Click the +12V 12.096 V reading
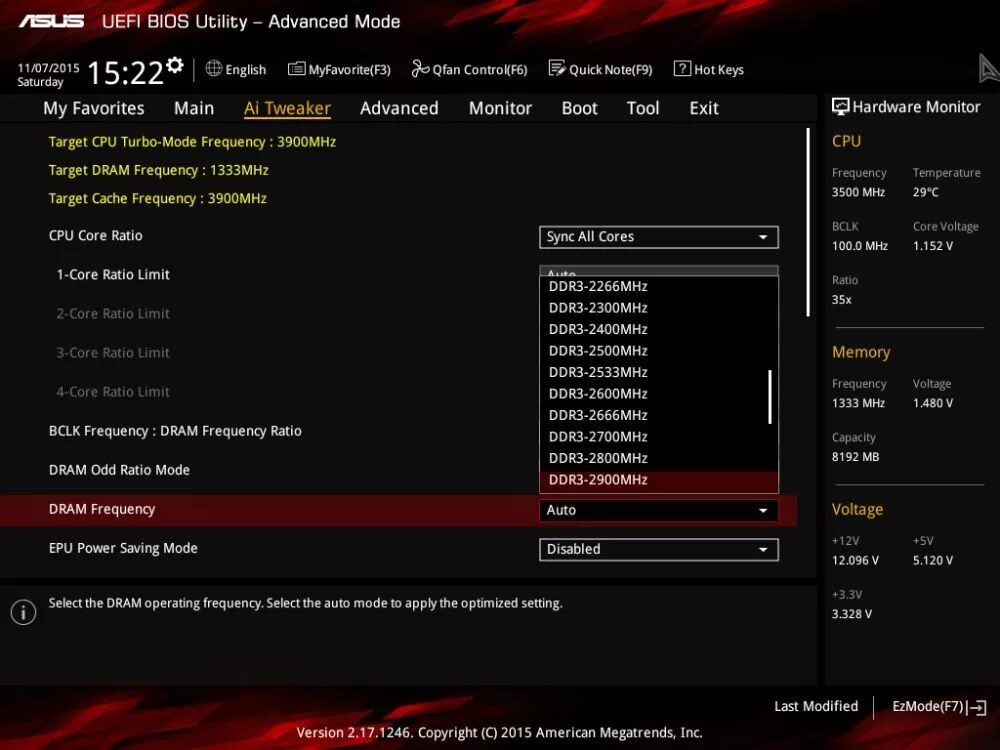This screenshot has height=750, width=1000. 855,561
